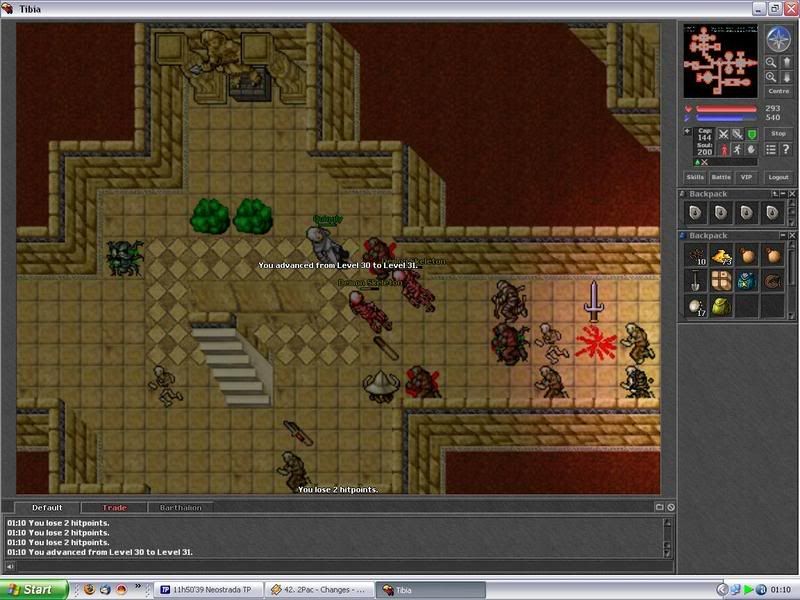The height and width of the screenshot is (600, 800).
Task: Open the quest log list icon
Action: point(771,149)
